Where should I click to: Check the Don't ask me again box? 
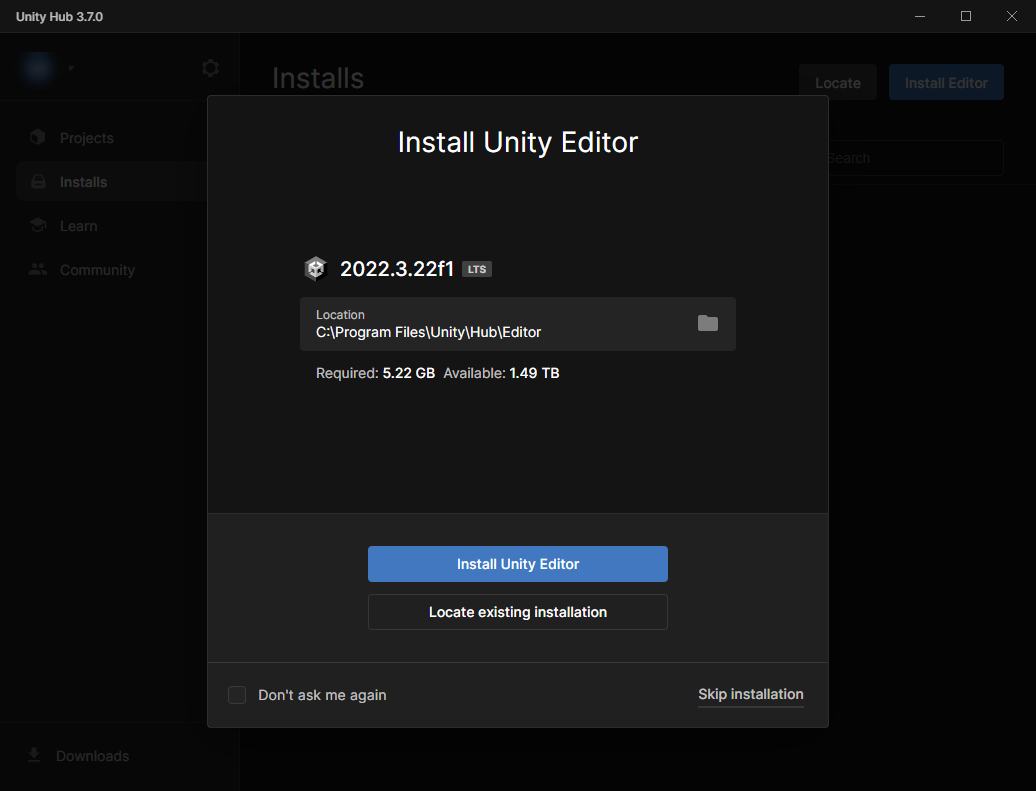tap(237, 695)
